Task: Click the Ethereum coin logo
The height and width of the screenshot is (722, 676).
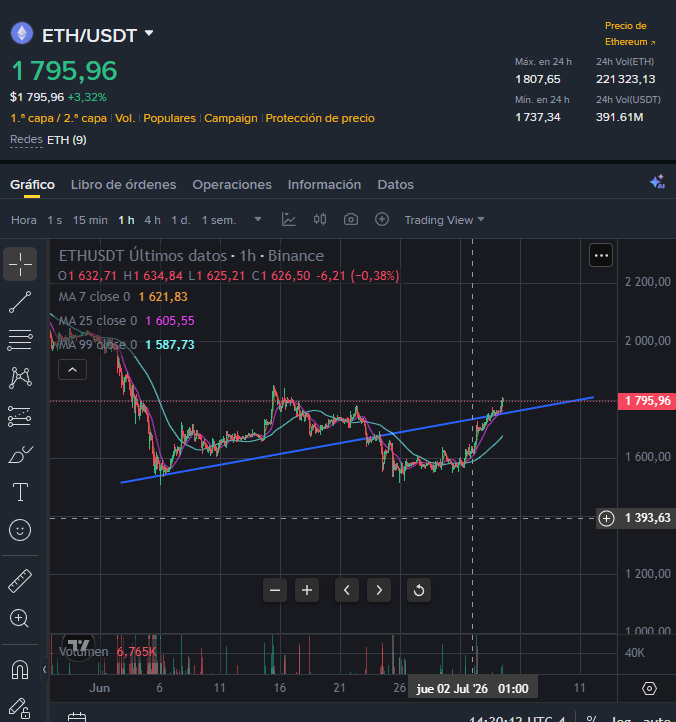Action: [x=22, y=34]
